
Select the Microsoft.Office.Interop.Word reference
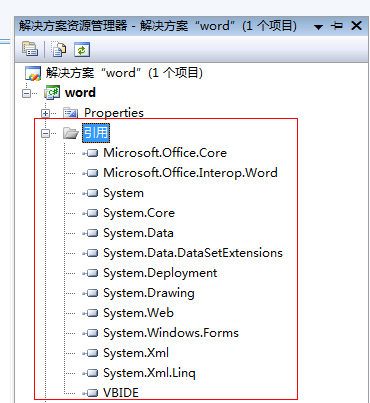(190, 173)
